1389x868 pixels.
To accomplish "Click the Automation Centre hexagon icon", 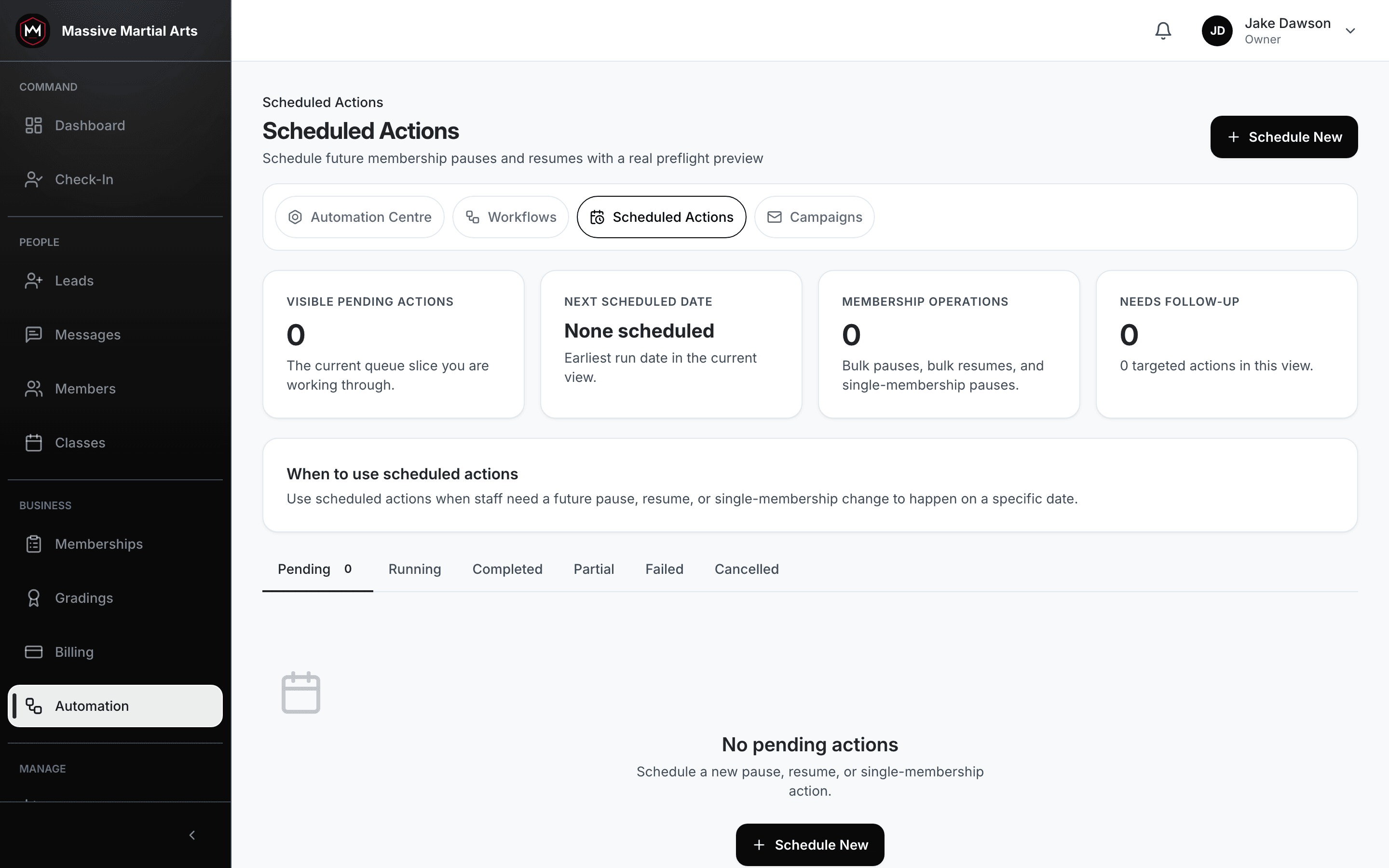I will point(295,217).
